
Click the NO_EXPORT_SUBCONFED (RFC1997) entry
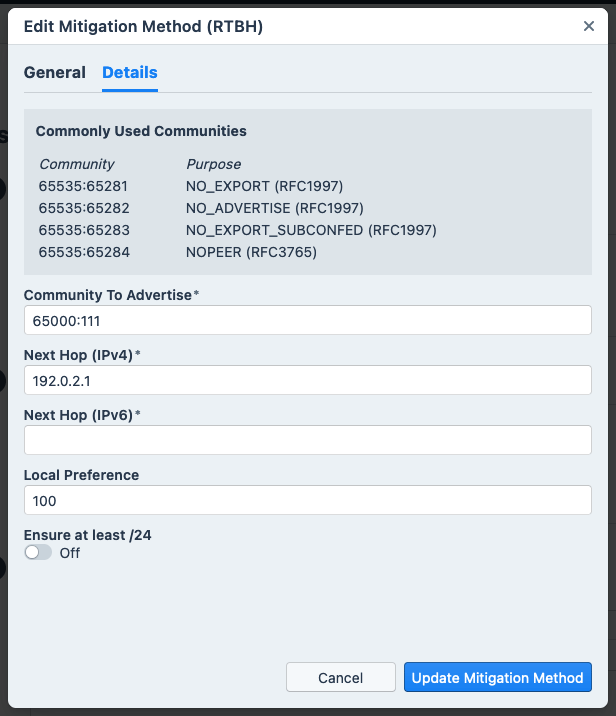click(x=311, y=230)
